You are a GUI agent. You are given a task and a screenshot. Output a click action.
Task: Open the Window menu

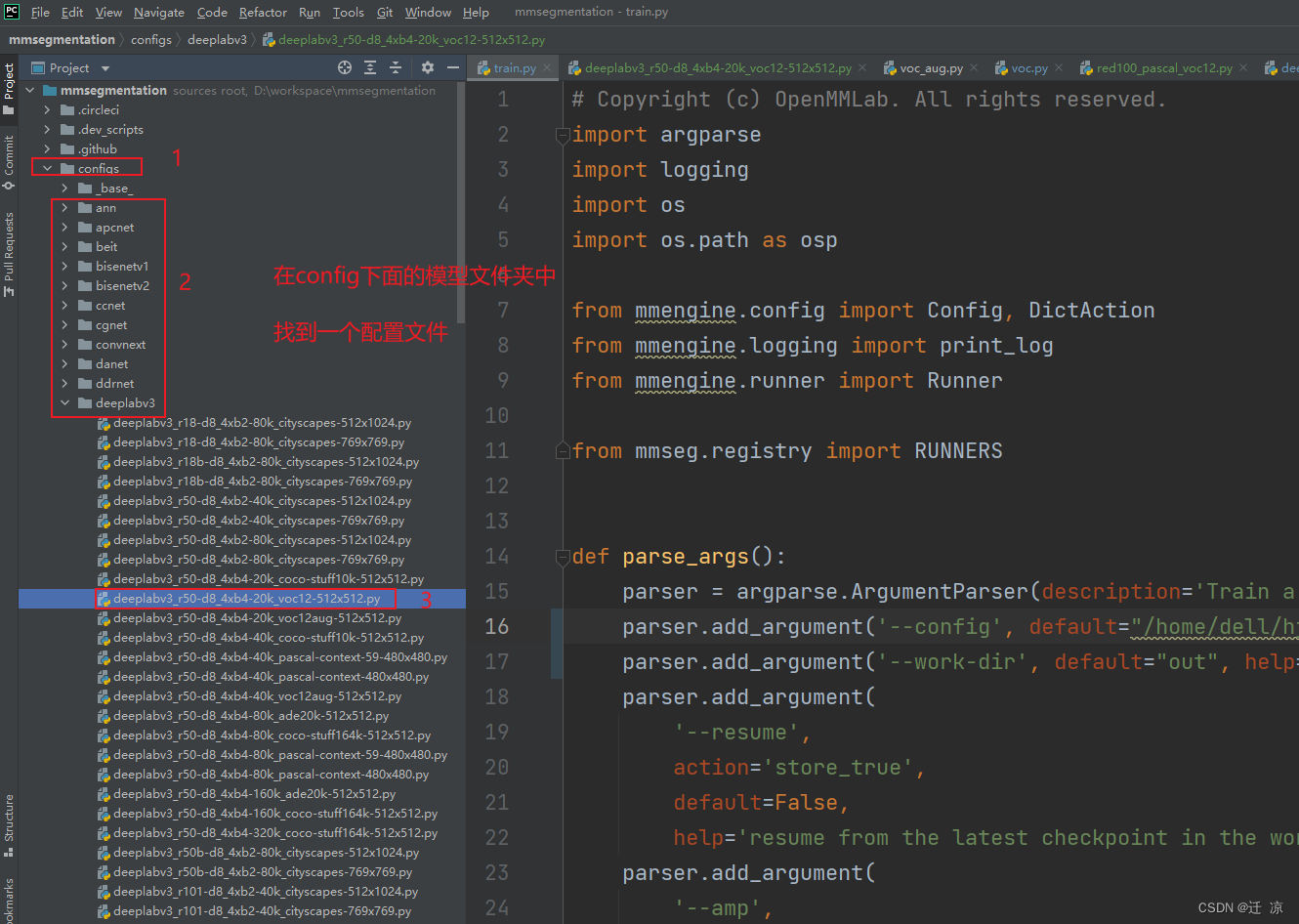(x=428, y=12)
